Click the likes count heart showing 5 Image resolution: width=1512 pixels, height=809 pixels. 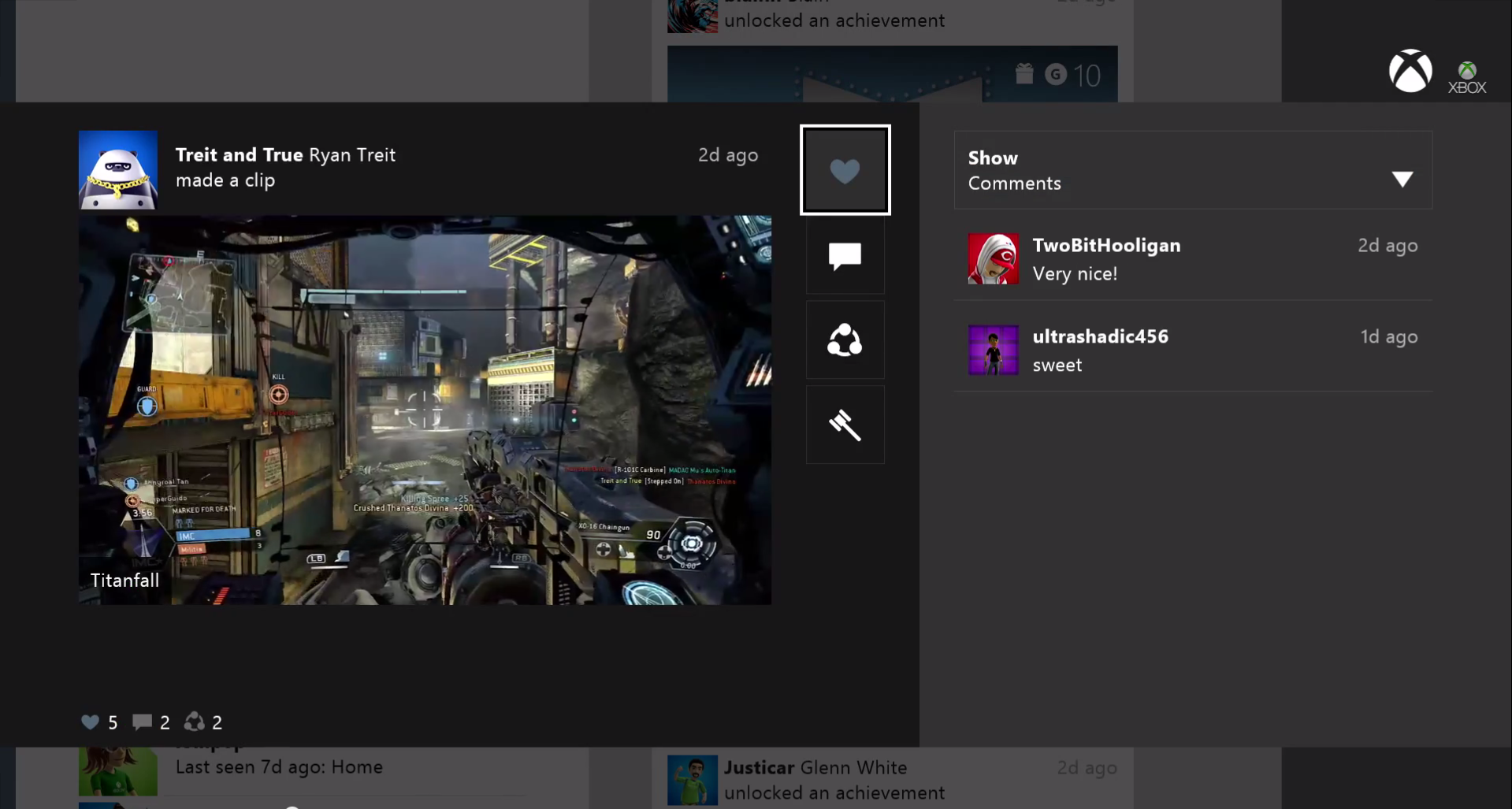[x=99, y=722]
